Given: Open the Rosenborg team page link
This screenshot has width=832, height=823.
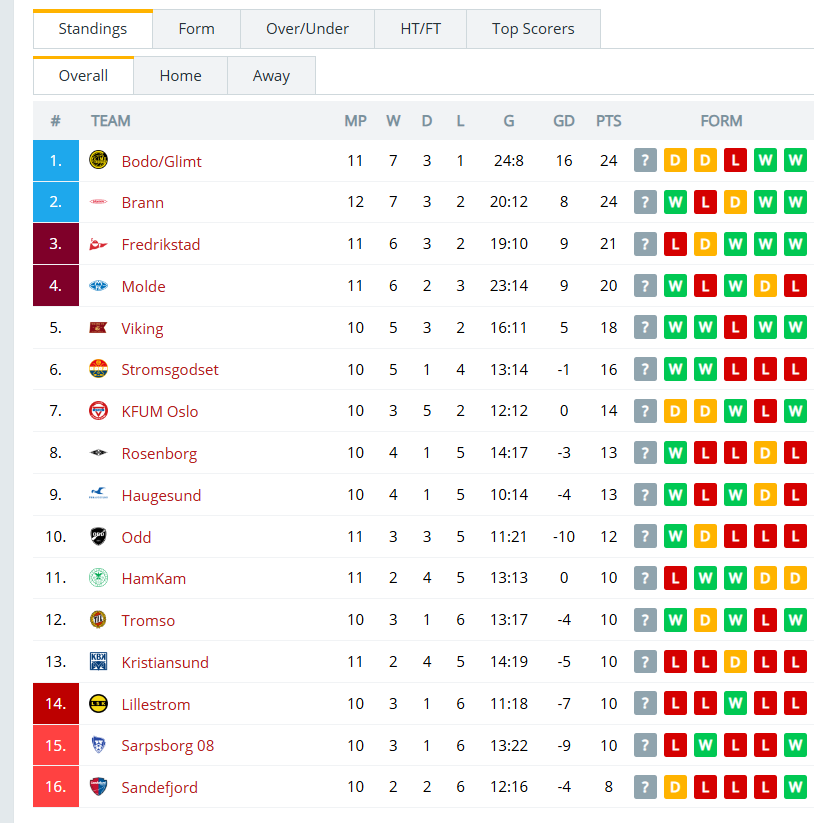Looking at the screenshot, I should [x=159, y=454].
